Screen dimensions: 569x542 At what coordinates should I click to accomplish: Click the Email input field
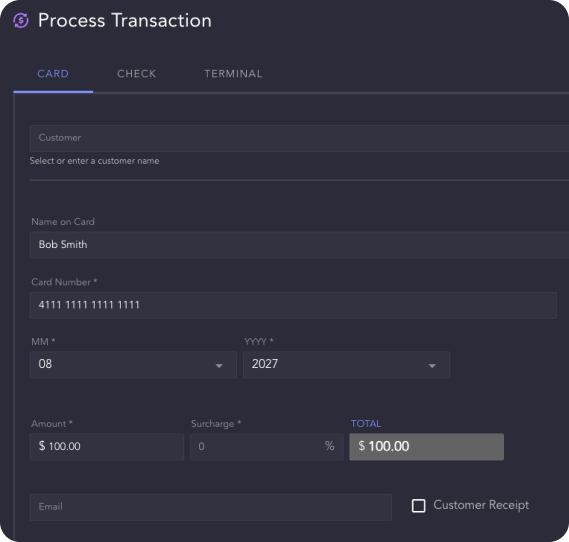210,507
